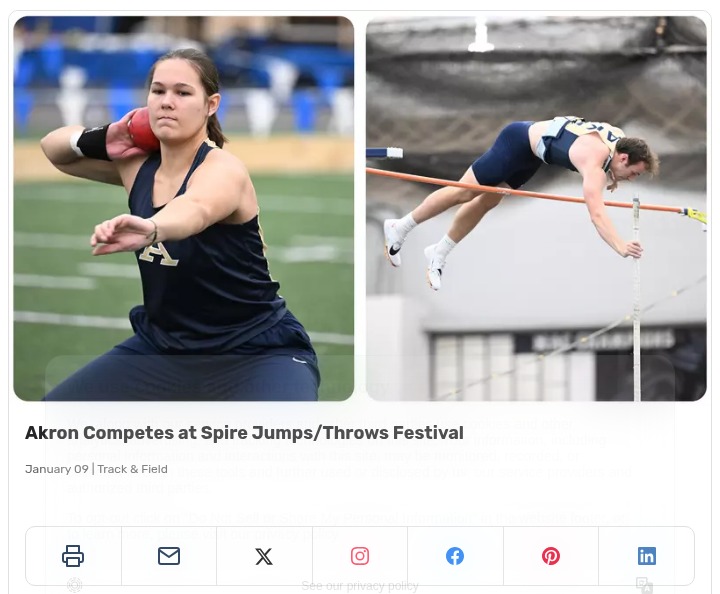Click the 'A' logo on the thrower's jersey

pos(159,249)
